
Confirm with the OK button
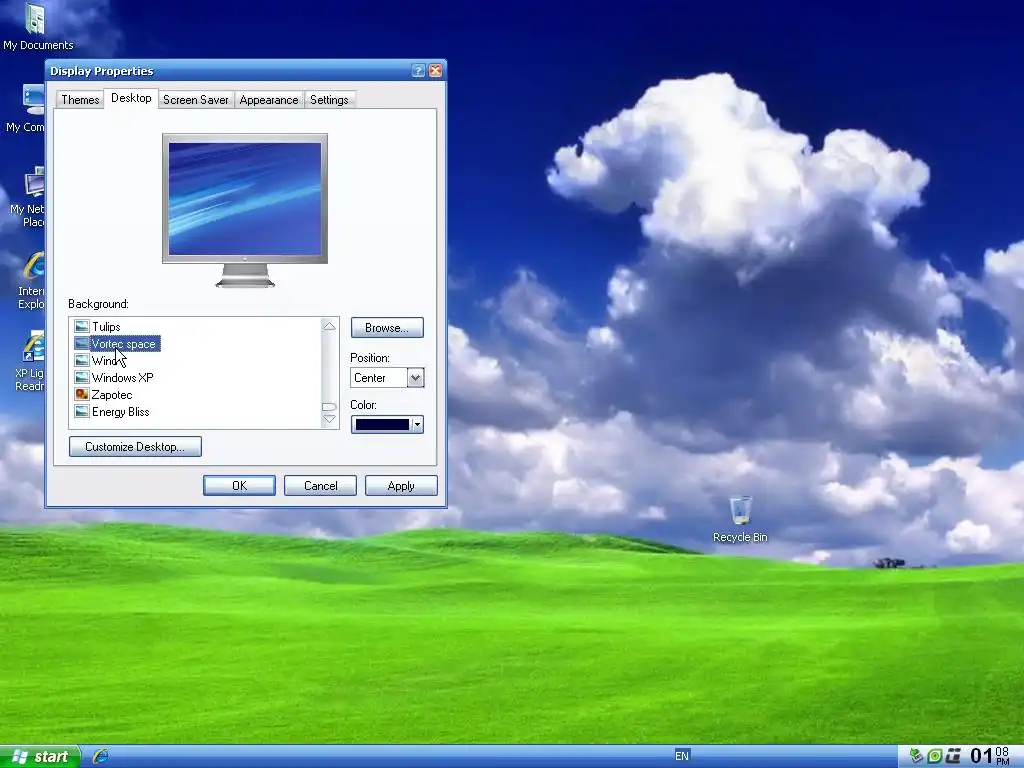239,486
